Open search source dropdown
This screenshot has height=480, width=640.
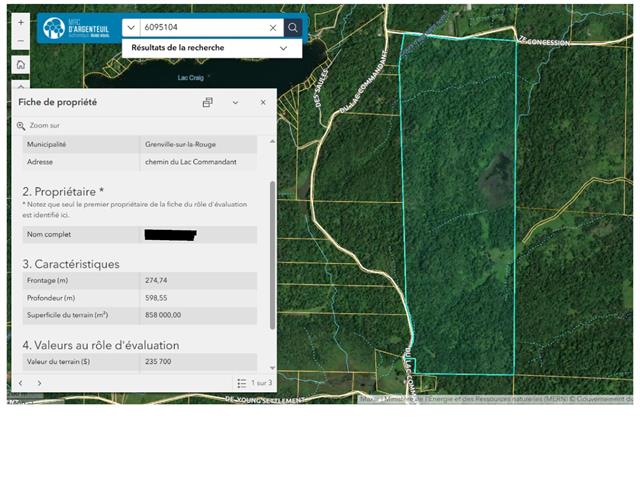click(131, 28)
